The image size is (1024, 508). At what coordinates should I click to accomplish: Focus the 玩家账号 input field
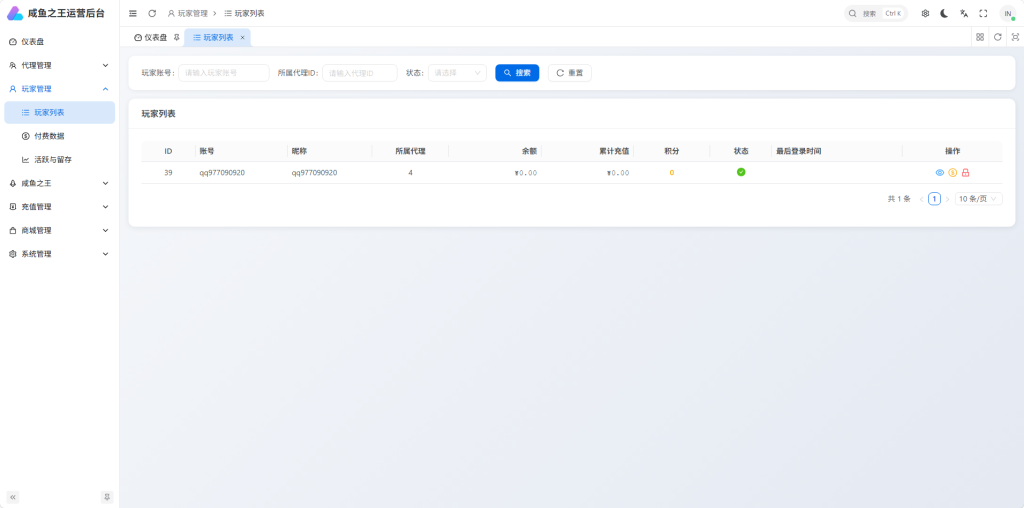(x=224, y=72)
